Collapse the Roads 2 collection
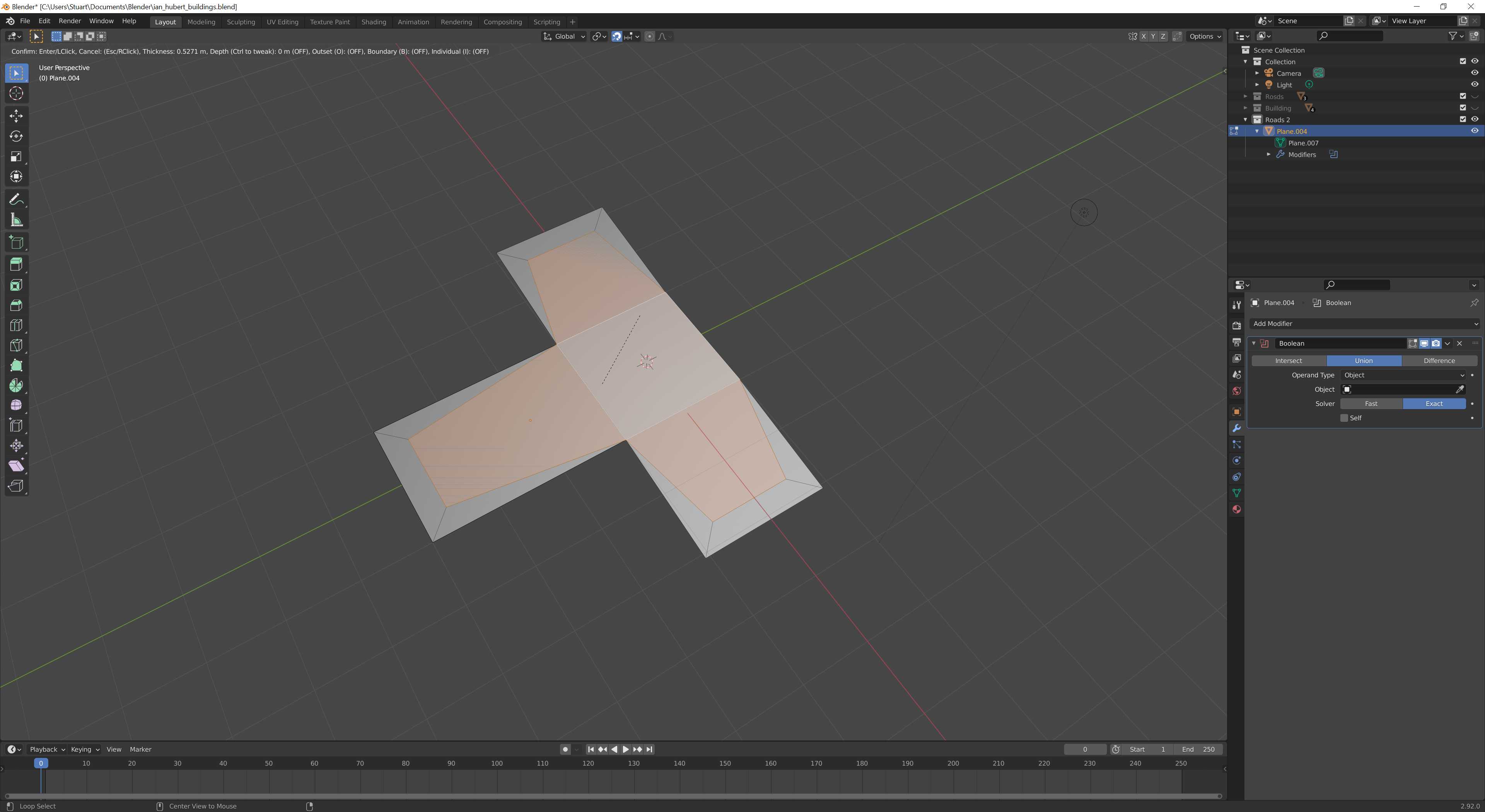The width and height of the screenshot is (1485, 812). pyautogui.click(x=1245, y=119)
